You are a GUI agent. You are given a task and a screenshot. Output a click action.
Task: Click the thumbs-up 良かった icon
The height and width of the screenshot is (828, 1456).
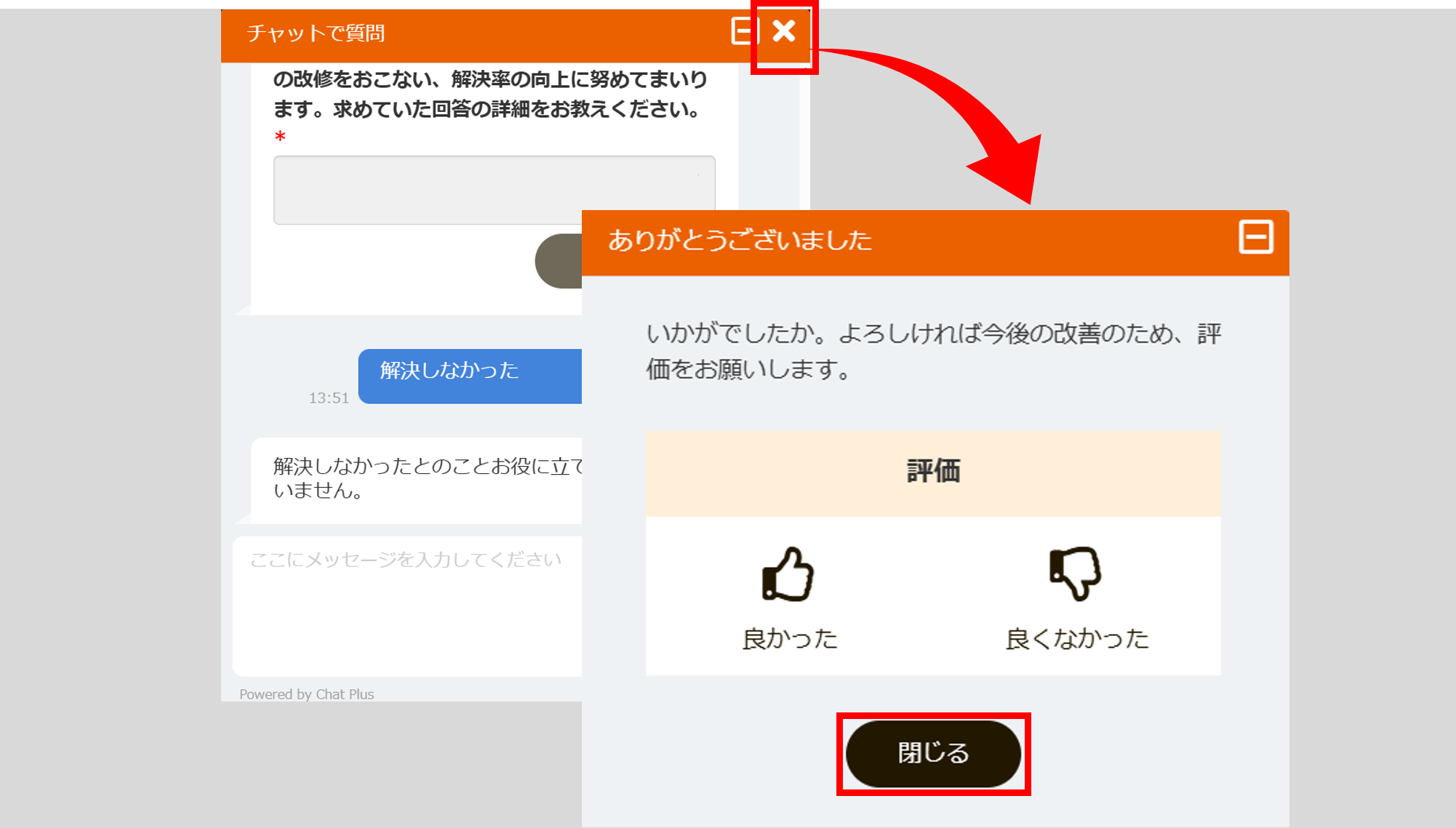point(788,574)
